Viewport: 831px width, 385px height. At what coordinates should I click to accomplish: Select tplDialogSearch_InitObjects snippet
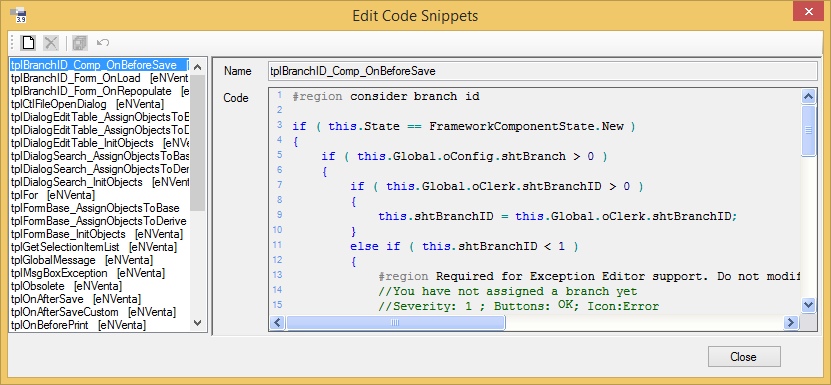coord(99,182)
